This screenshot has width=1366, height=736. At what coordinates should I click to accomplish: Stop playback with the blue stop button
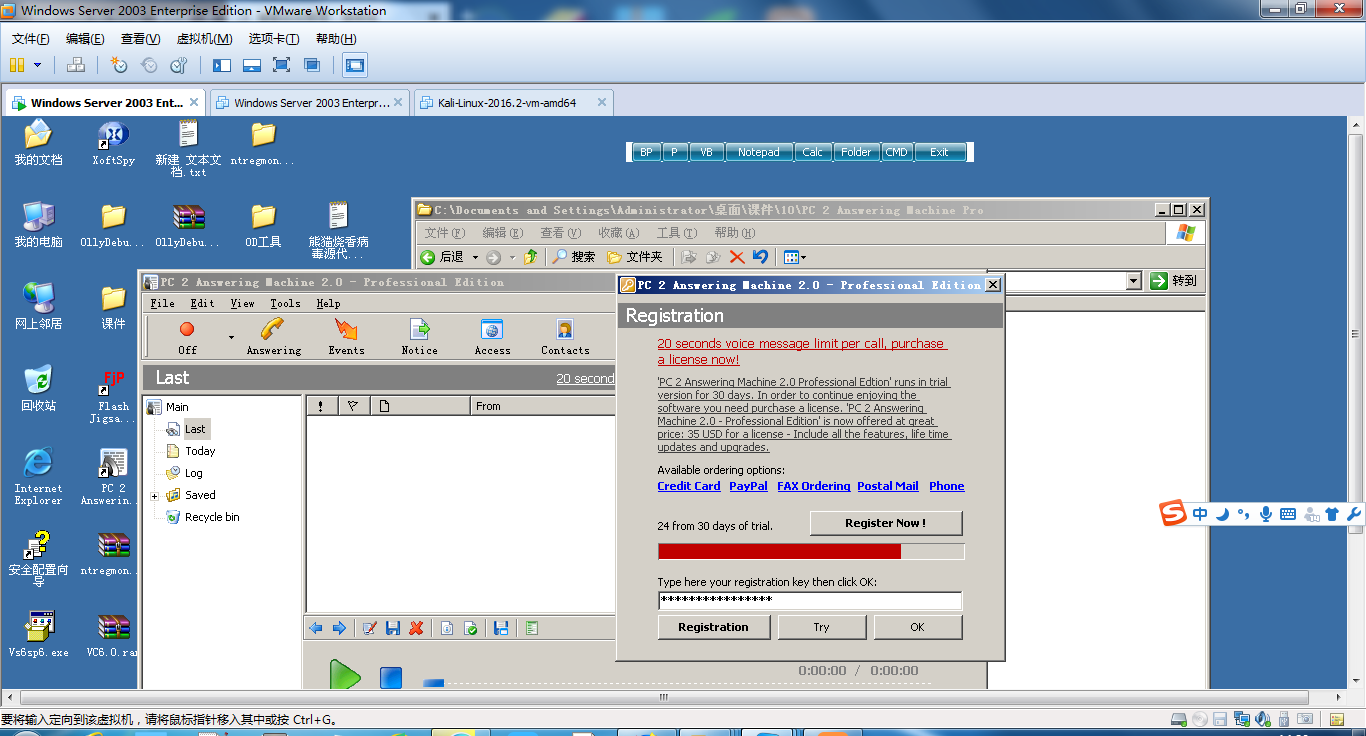[391, 677]
